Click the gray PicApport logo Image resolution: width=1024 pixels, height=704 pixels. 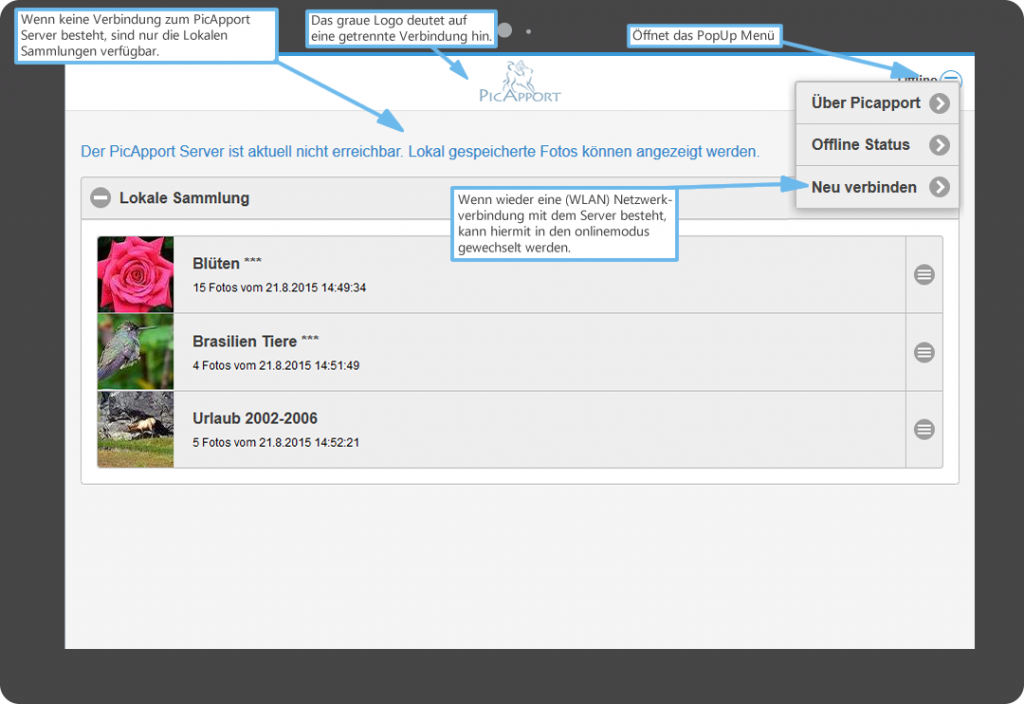[x=519, y=82]
